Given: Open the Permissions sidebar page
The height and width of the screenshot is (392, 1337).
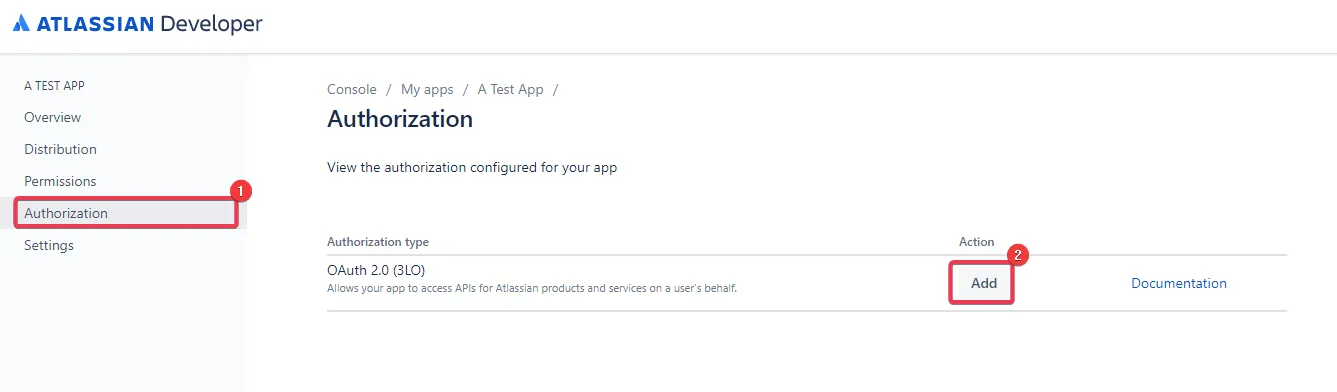Looking at the screenshot, I should pos(60,181).
